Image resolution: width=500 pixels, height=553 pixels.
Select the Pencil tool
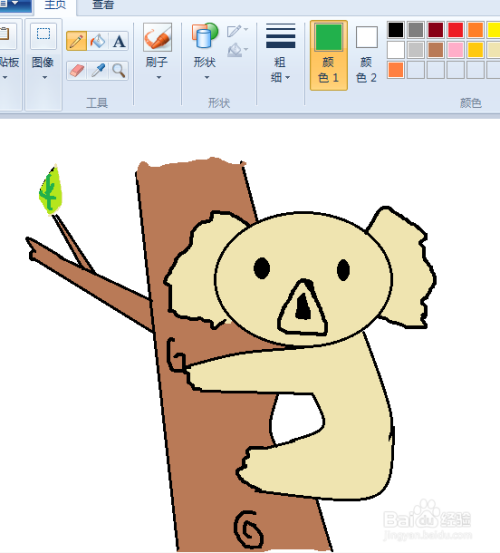click(77, 41)
